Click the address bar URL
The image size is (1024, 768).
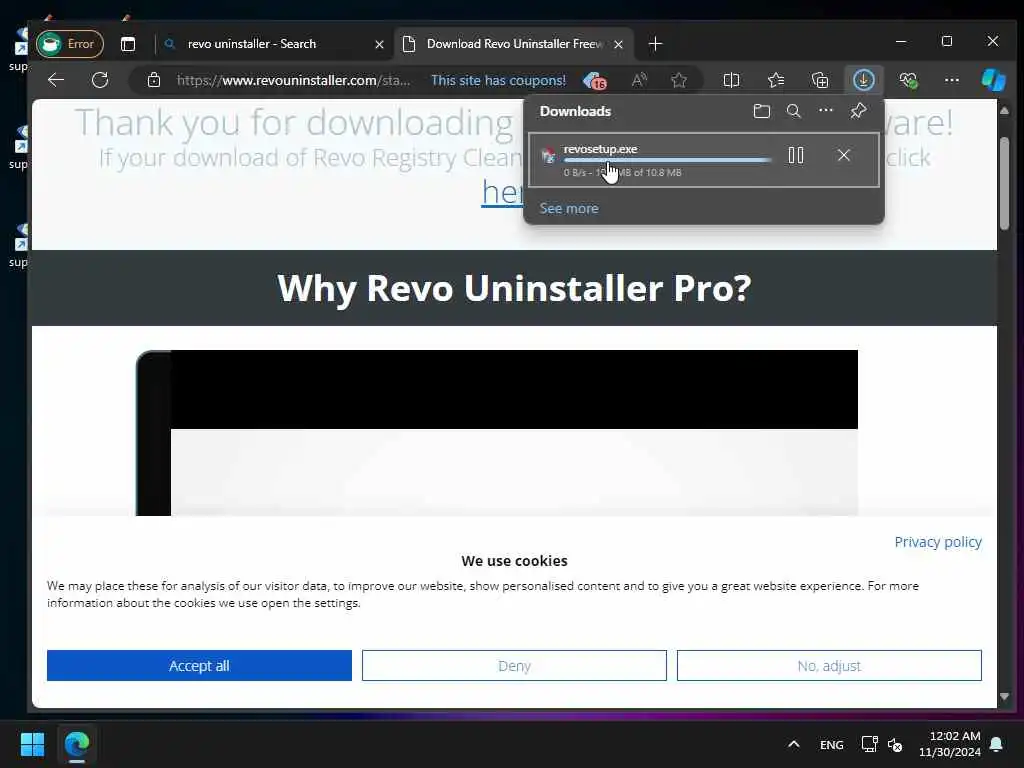293,80
